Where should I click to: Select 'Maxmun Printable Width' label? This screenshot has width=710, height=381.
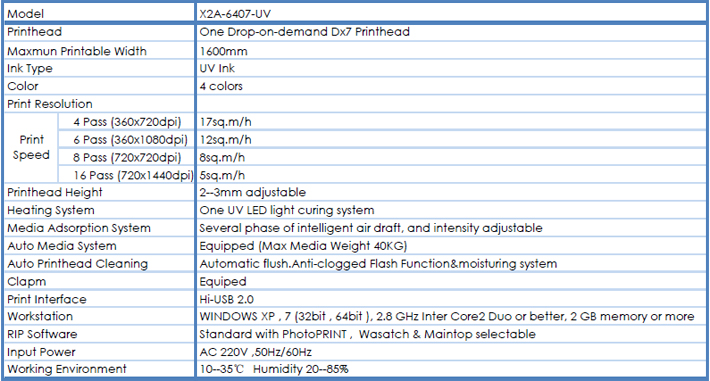pos(77,51)
